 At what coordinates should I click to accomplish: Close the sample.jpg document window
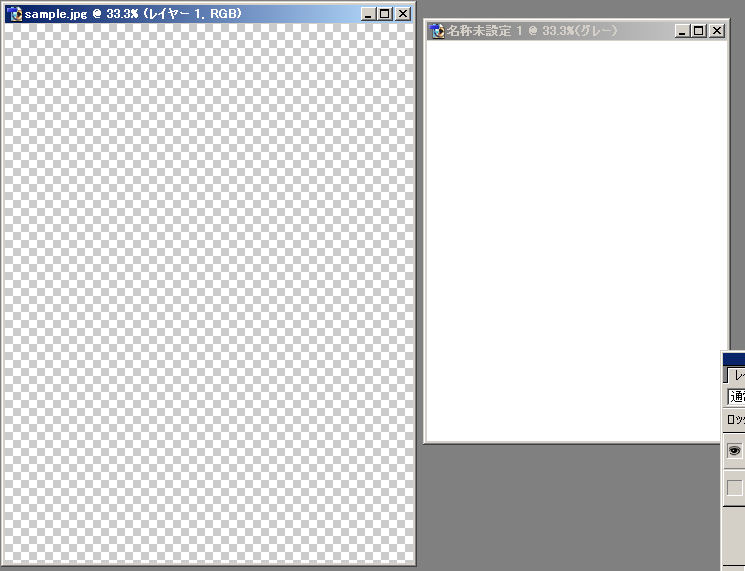tap(402, 14)
